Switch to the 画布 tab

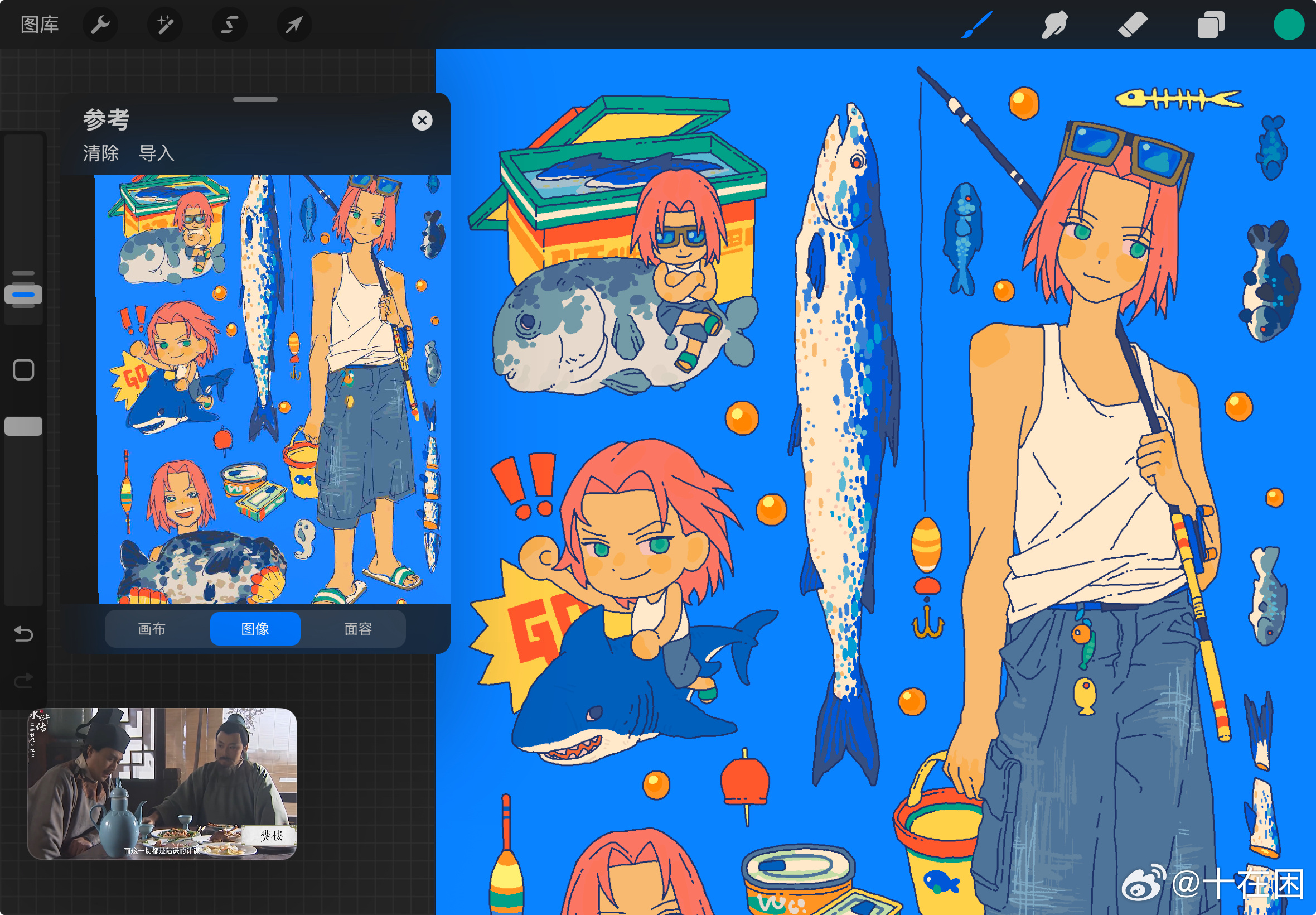pos(152,629)
